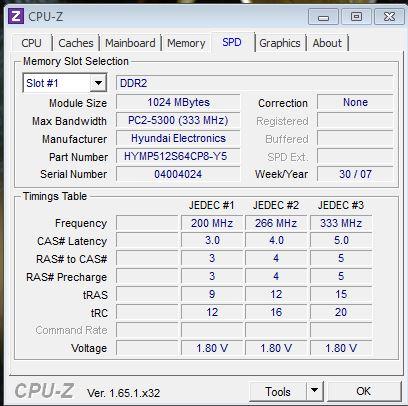Switch to the CPU tab
Image resolution: width=408 pixels, height=406 pixels.
tap(31, 43)
